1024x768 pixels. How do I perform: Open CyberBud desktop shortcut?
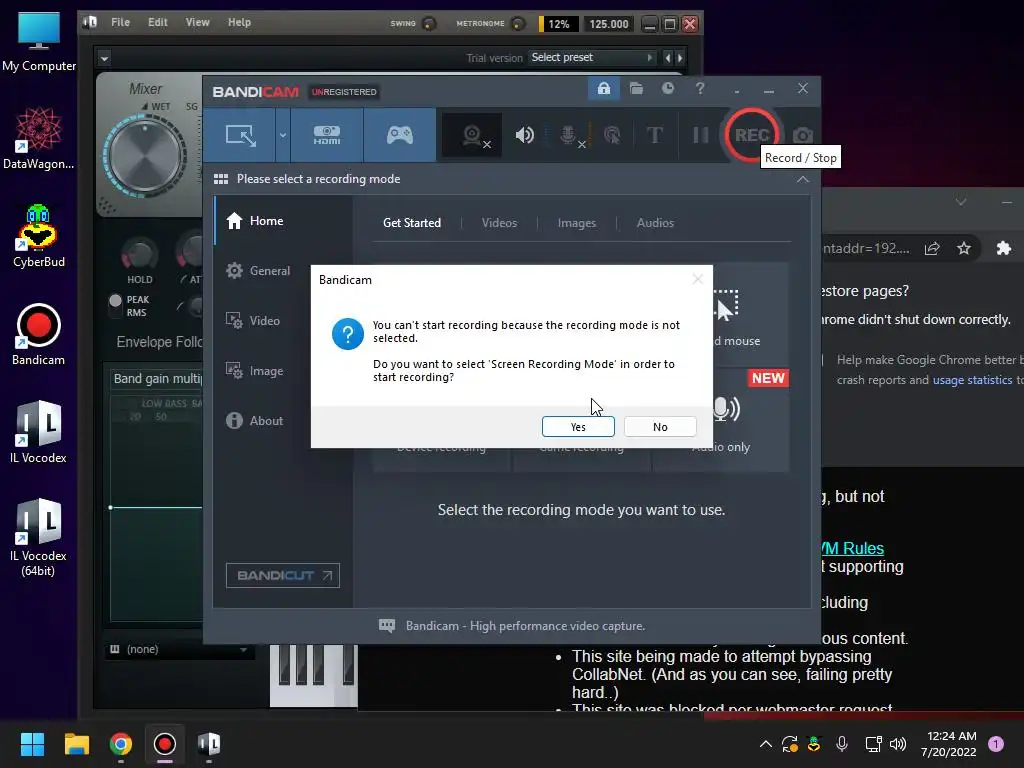[x=39, y=236]
